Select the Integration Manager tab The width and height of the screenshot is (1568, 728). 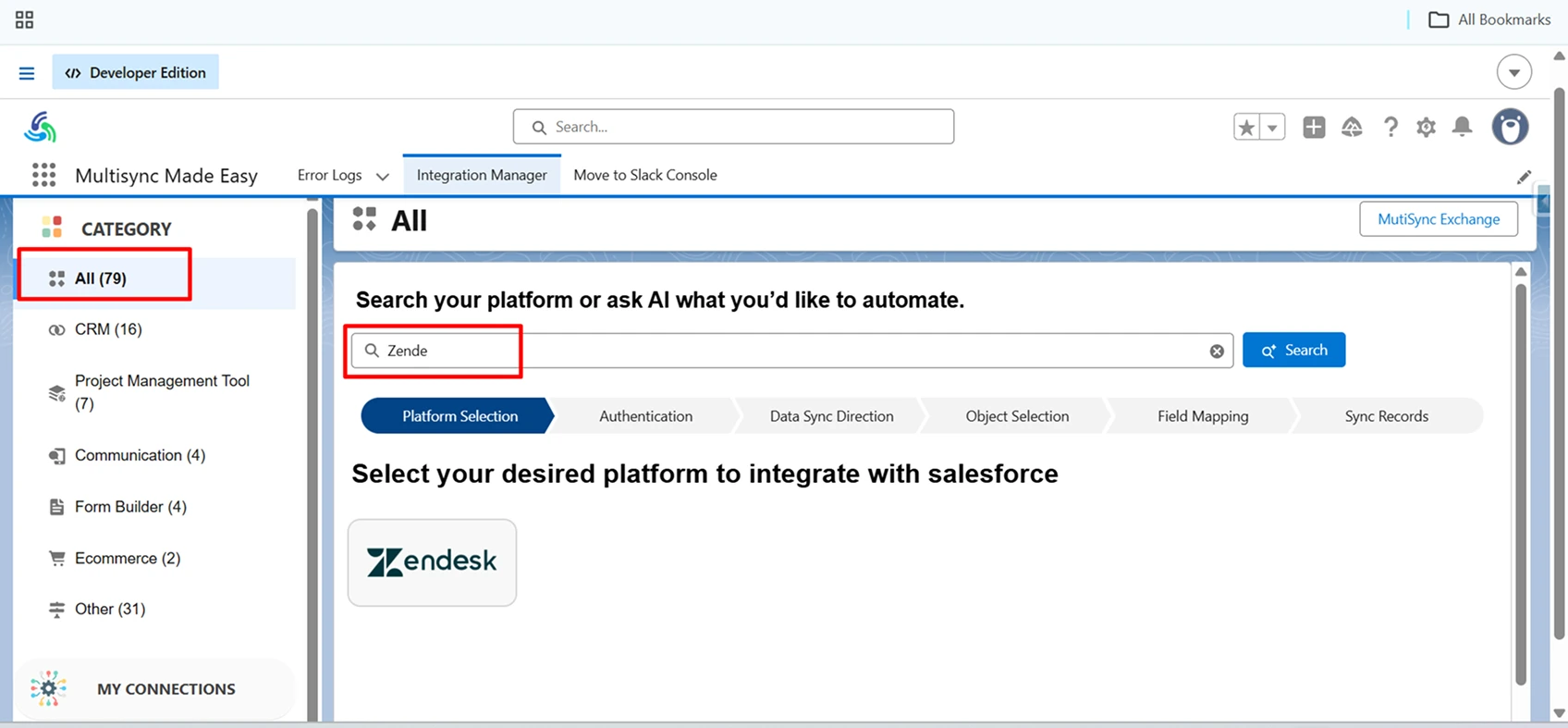tap(482, 175)
